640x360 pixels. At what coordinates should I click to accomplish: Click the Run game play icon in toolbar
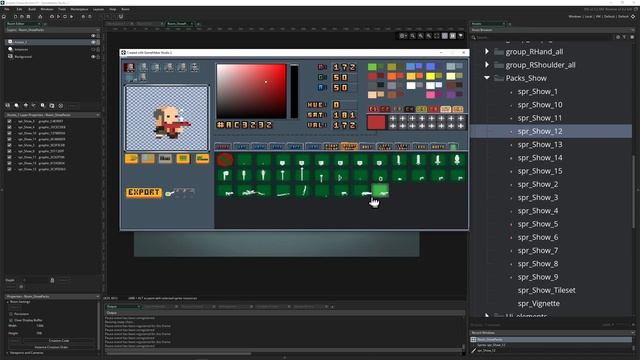(58, 17)
